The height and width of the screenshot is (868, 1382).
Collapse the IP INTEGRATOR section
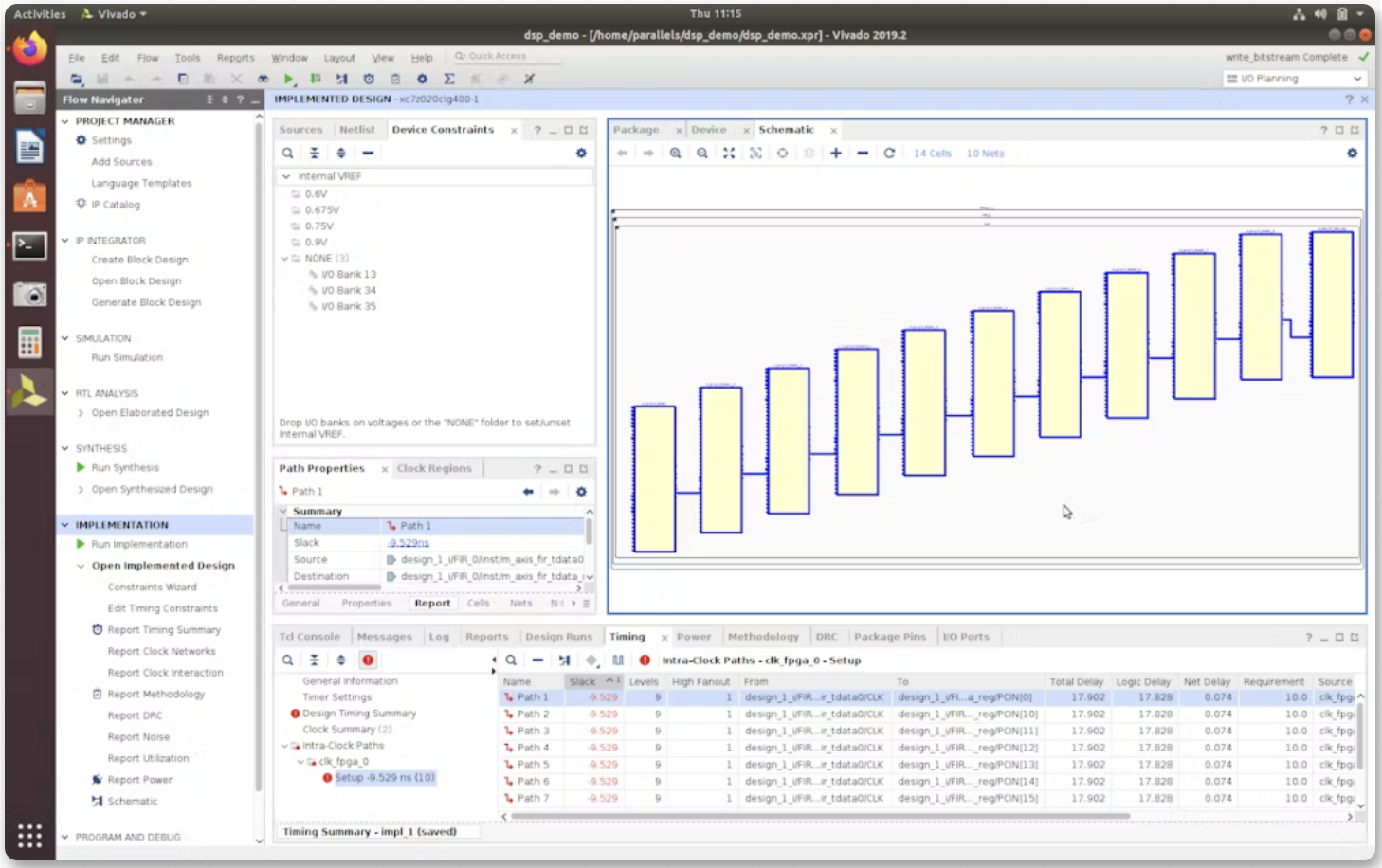[x=65, y=241]
